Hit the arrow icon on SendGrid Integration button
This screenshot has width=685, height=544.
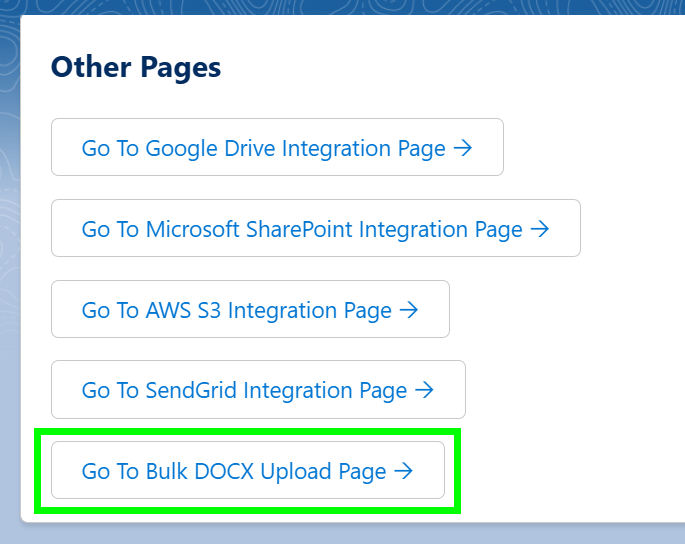pos(424,390)
